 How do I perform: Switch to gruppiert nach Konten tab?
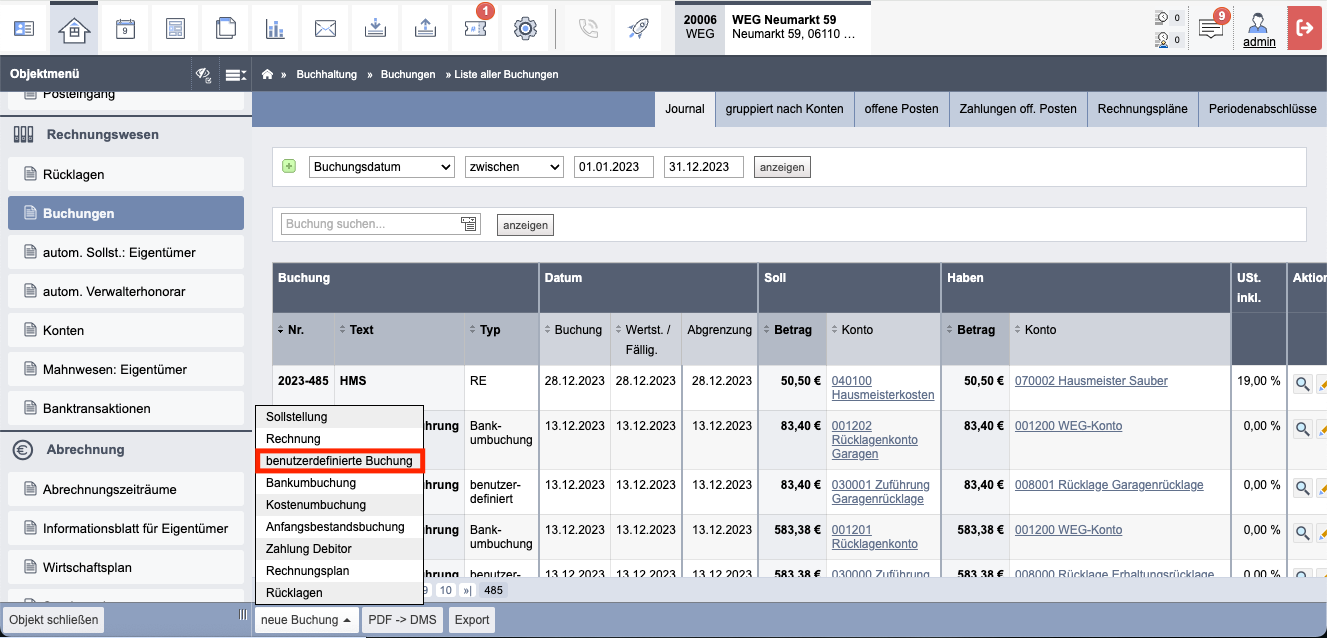784,109
